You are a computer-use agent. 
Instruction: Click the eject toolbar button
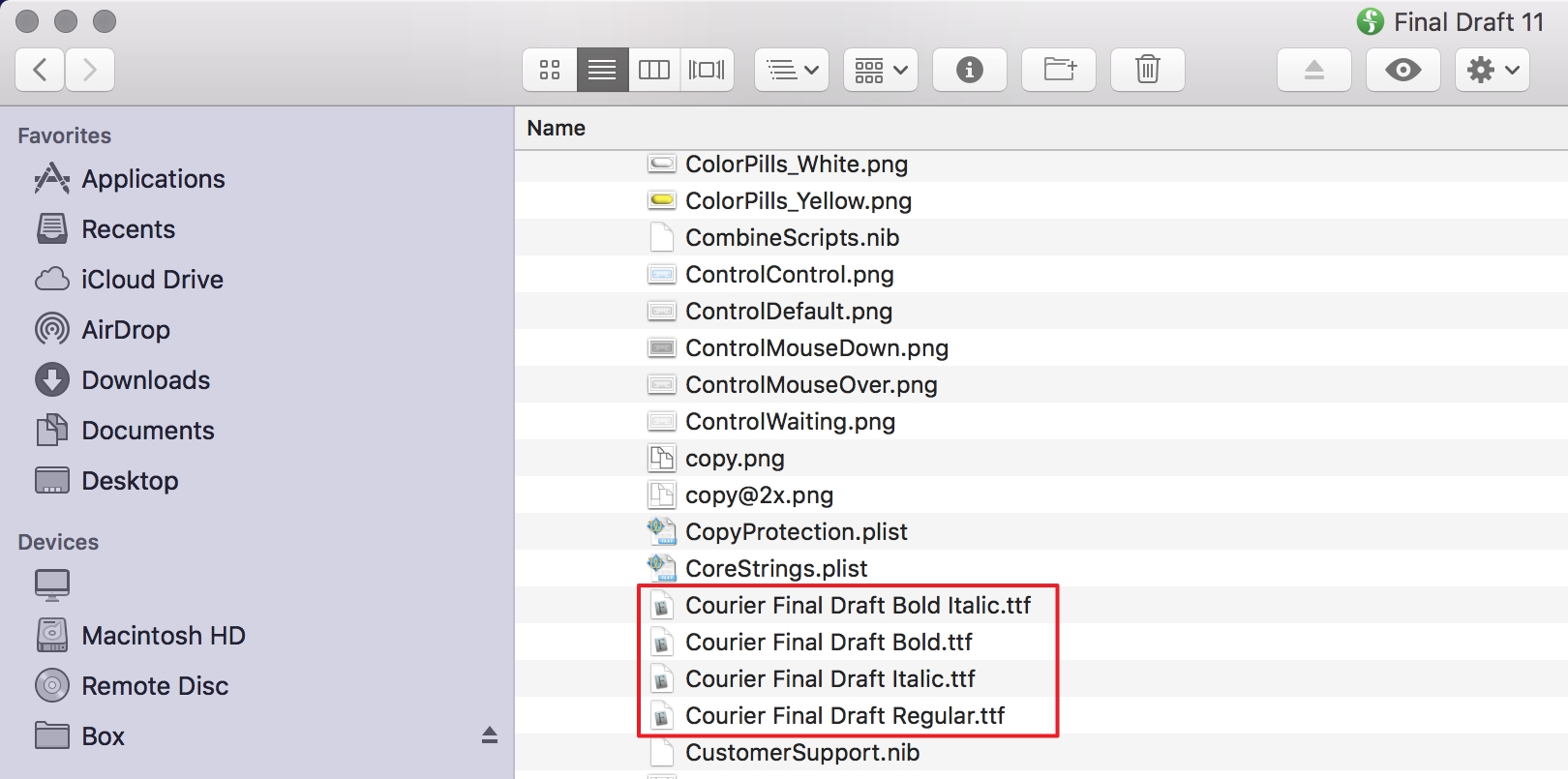(1314, 70)
